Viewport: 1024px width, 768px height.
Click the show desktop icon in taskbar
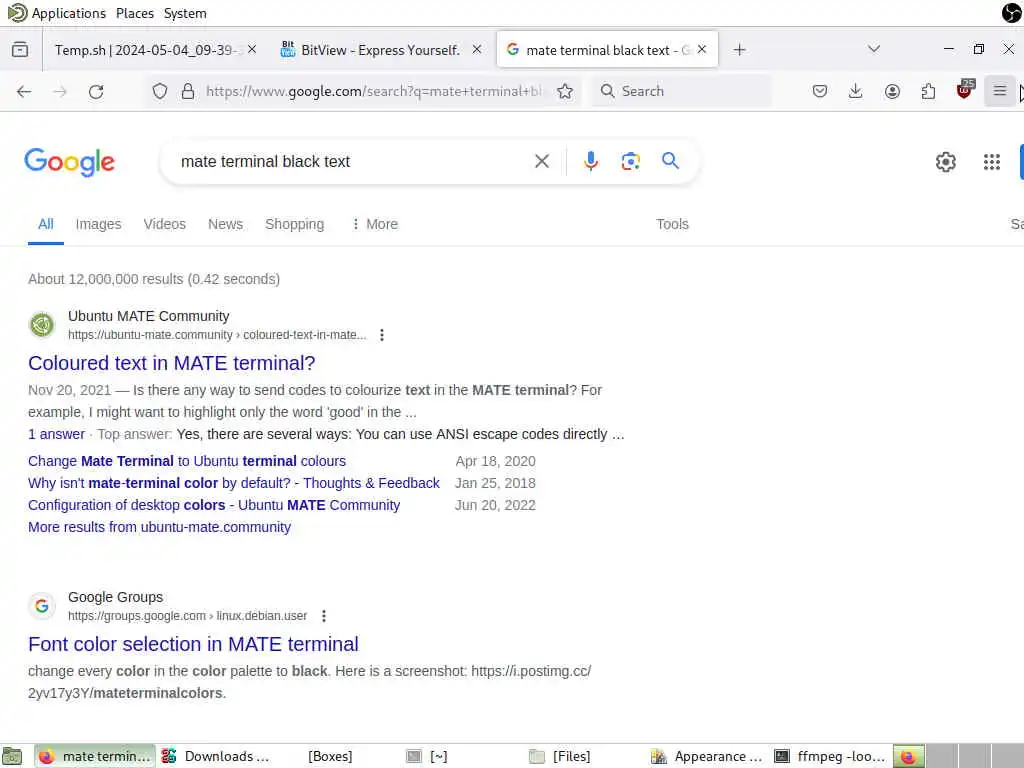(12, 756)
